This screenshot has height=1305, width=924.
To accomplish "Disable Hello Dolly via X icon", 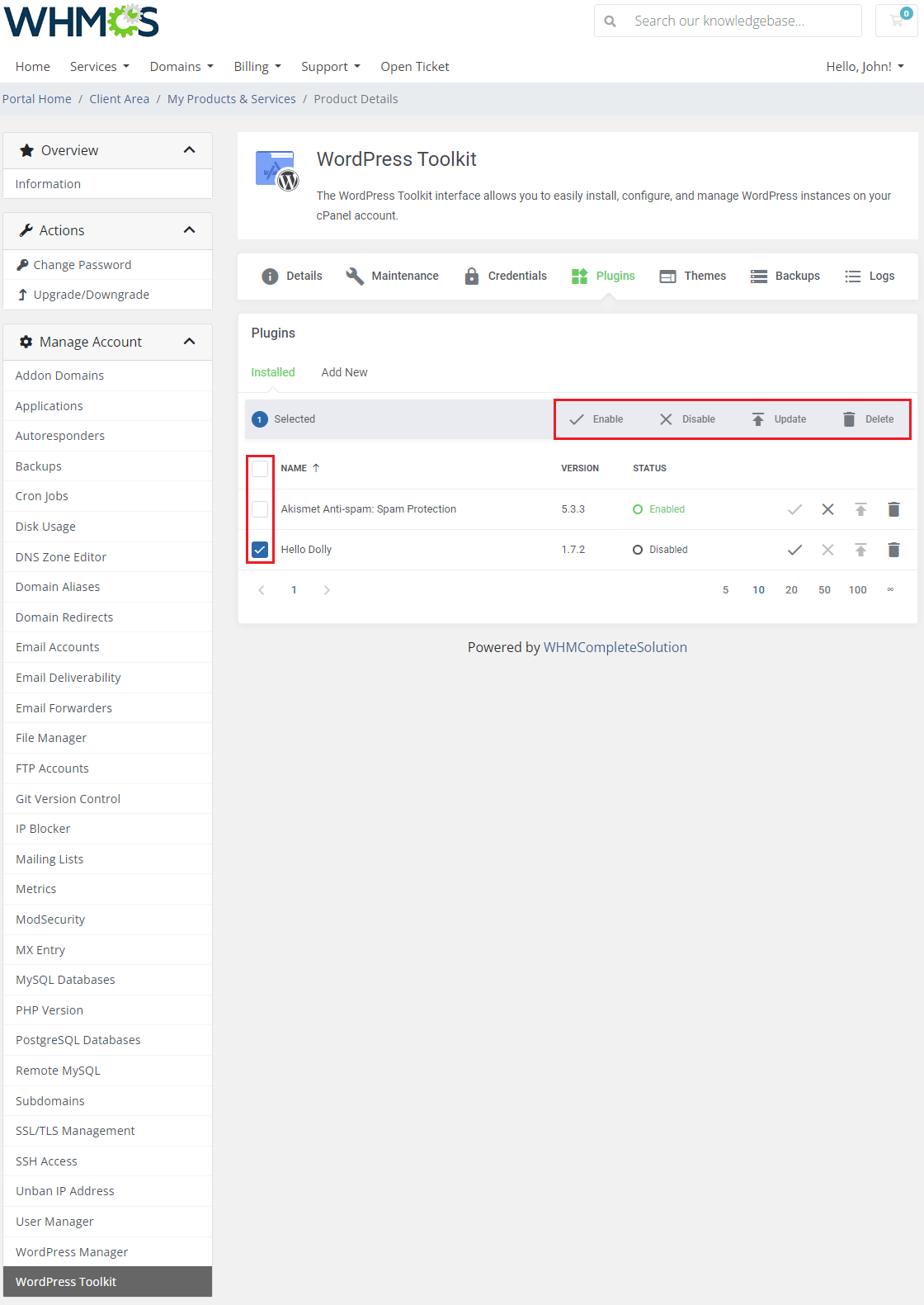I will click(827, 550).
